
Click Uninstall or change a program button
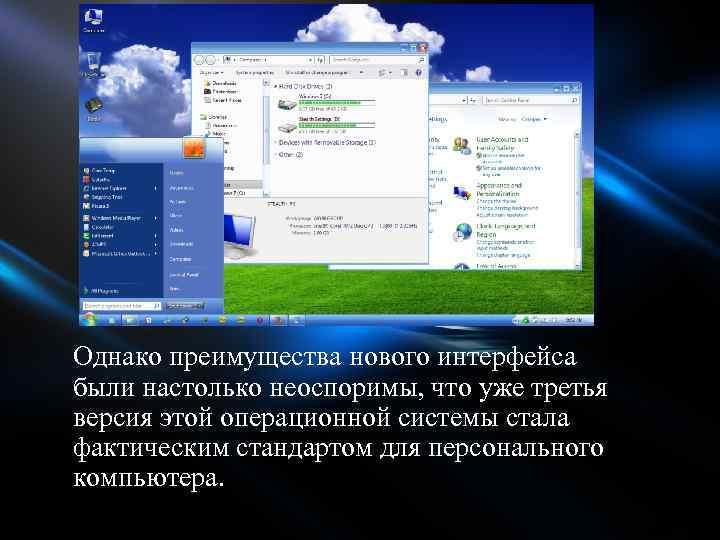tap(317, 73)
